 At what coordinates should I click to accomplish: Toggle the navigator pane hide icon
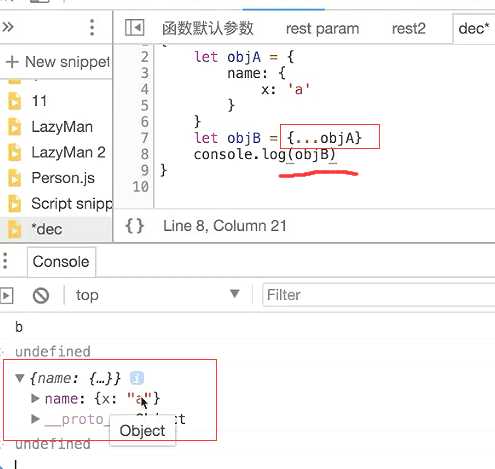[135, 28]
